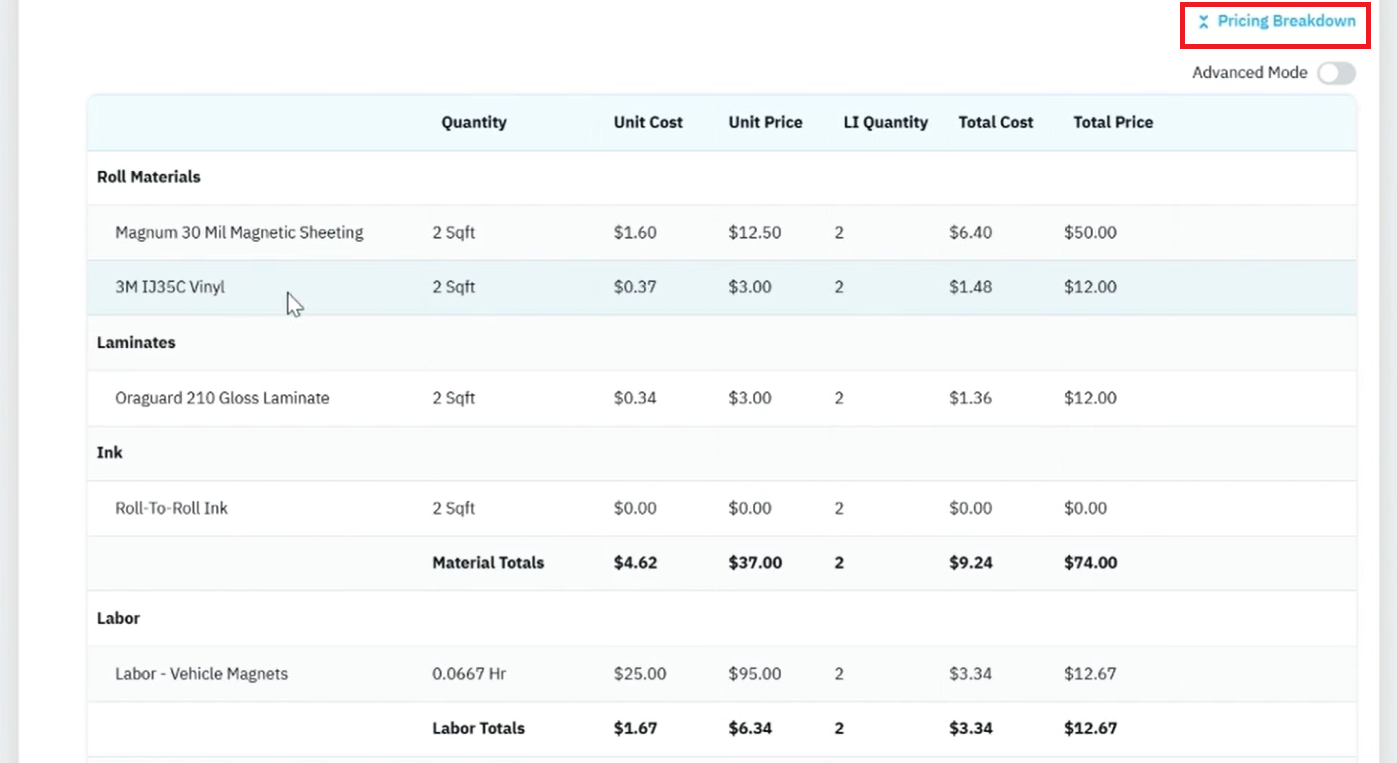Click the $1.60 unit cost value
The width and height of the screenshot is (1397, 763).
click(x=635, y=233)
